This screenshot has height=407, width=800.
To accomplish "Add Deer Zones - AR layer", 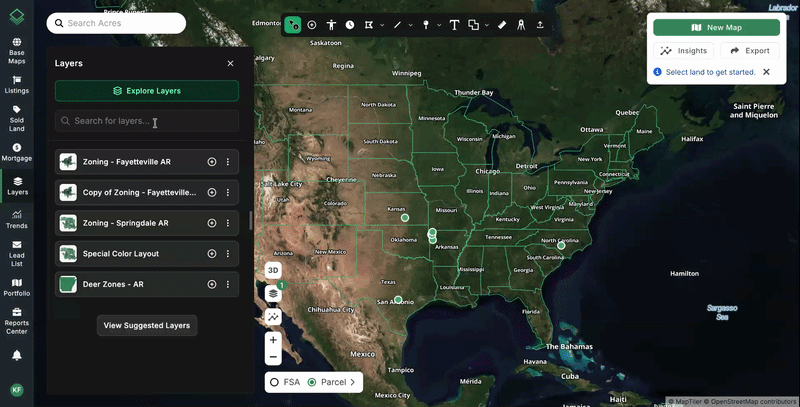I will (212, 284).
